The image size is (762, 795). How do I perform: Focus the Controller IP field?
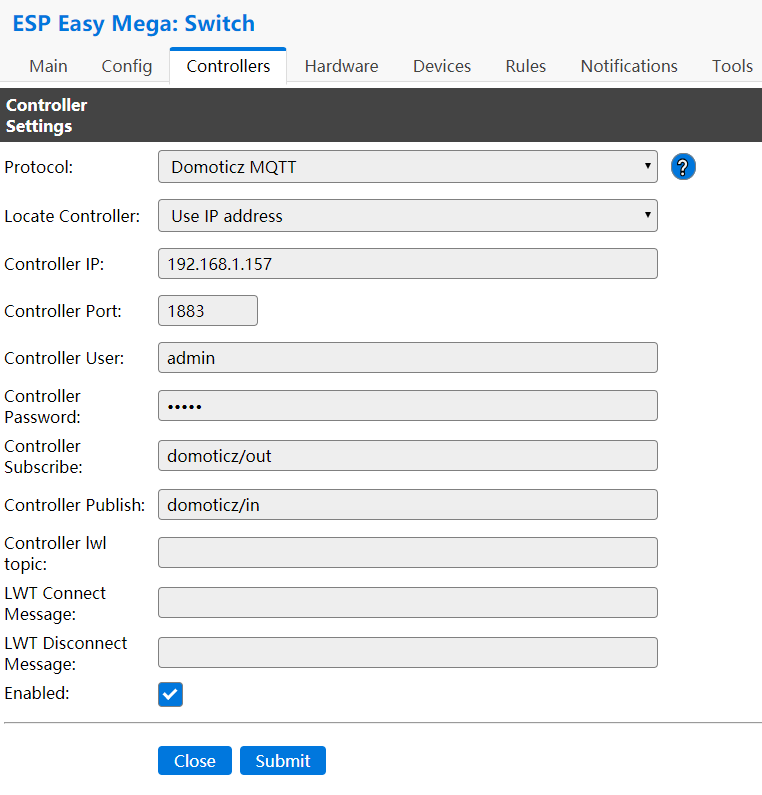408,264
